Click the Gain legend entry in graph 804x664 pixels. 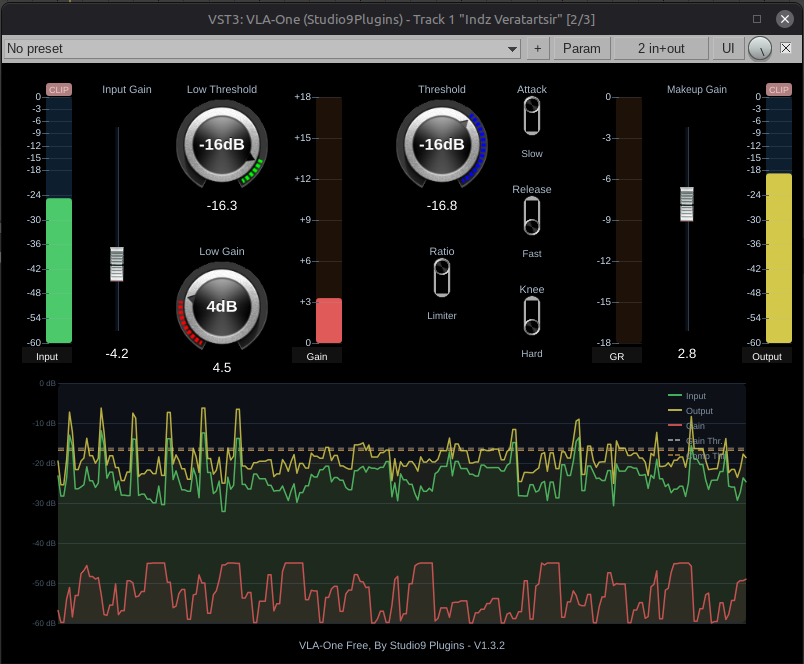click(x=687, y=426)
